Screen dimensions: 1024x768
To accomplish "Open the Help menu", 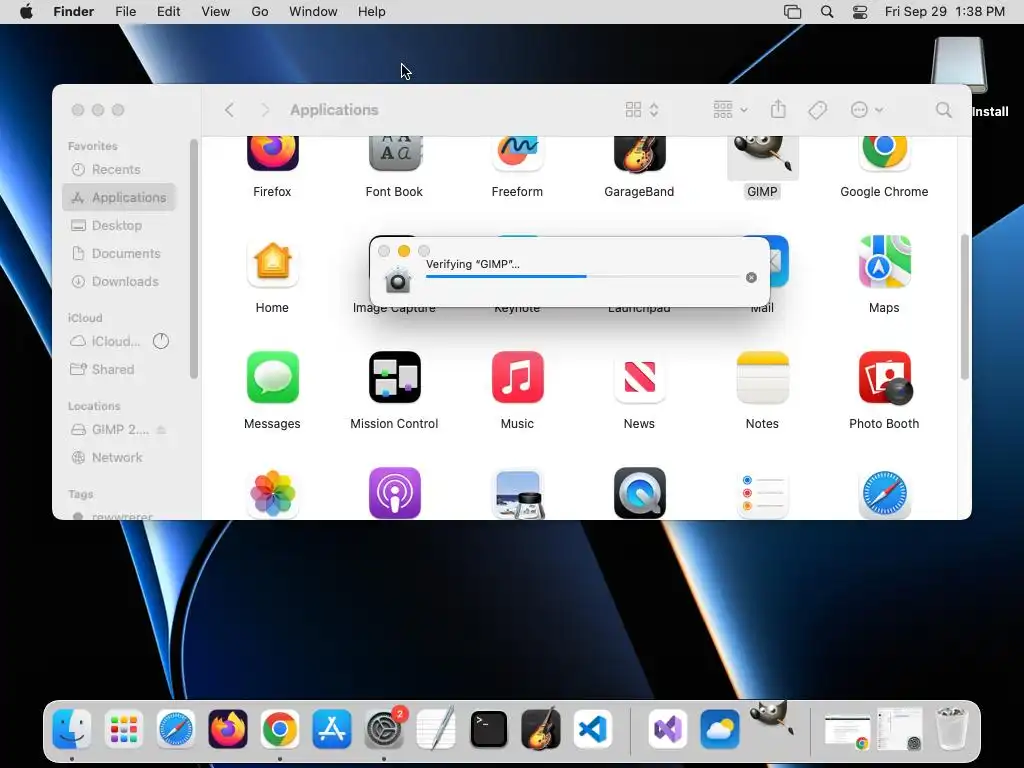I will click(x=372, y=12).
